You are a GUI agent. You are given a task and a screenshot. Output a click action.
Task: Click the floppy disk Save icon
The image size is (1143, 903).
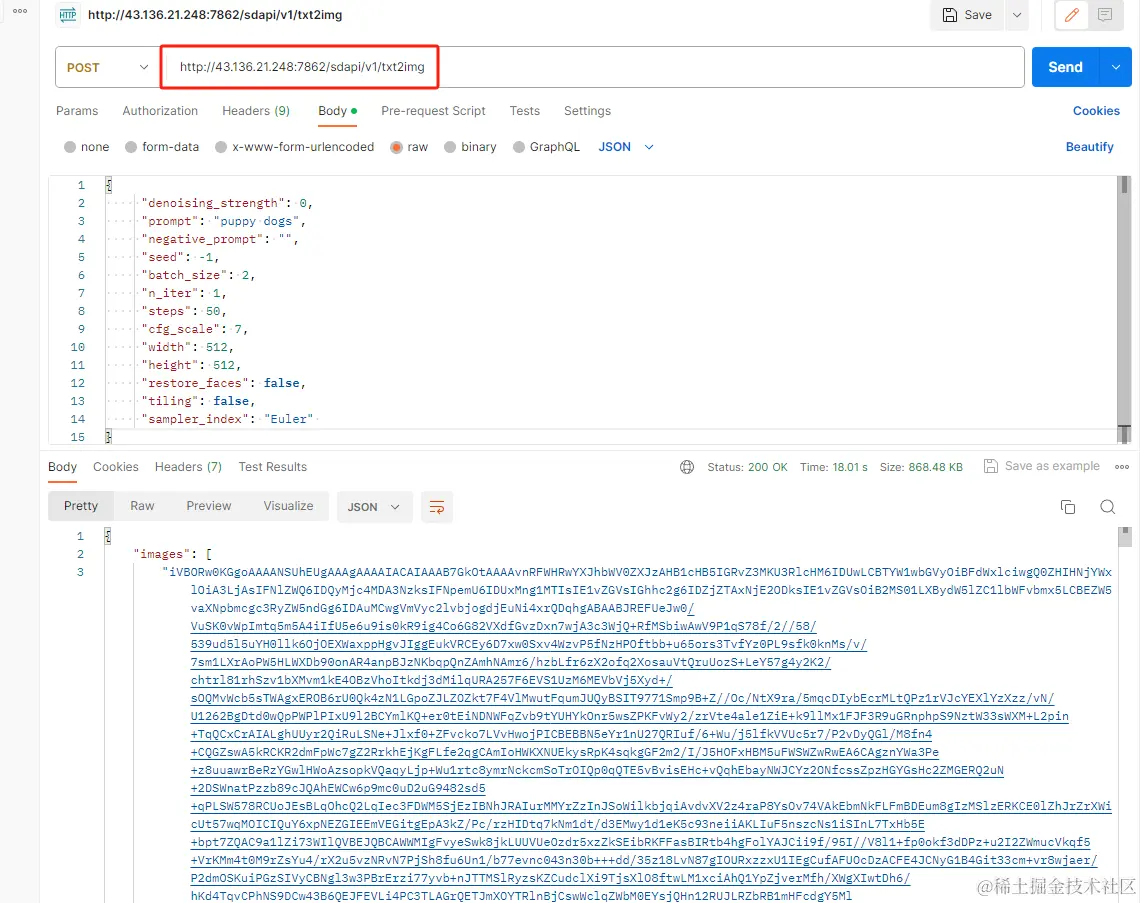click(950, 15)
